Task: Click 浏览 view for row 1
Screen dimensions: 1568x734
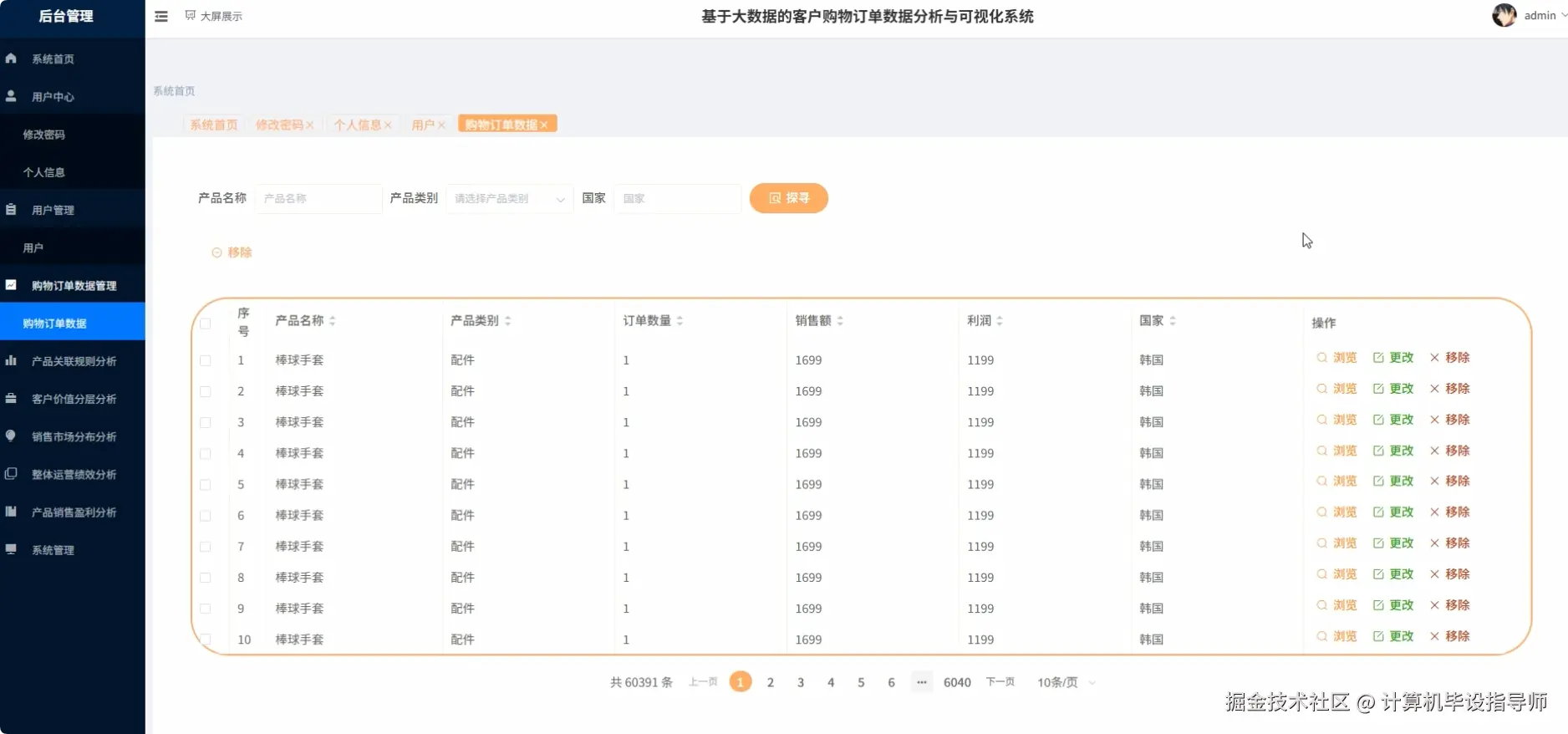Action: pos(1336,358)
